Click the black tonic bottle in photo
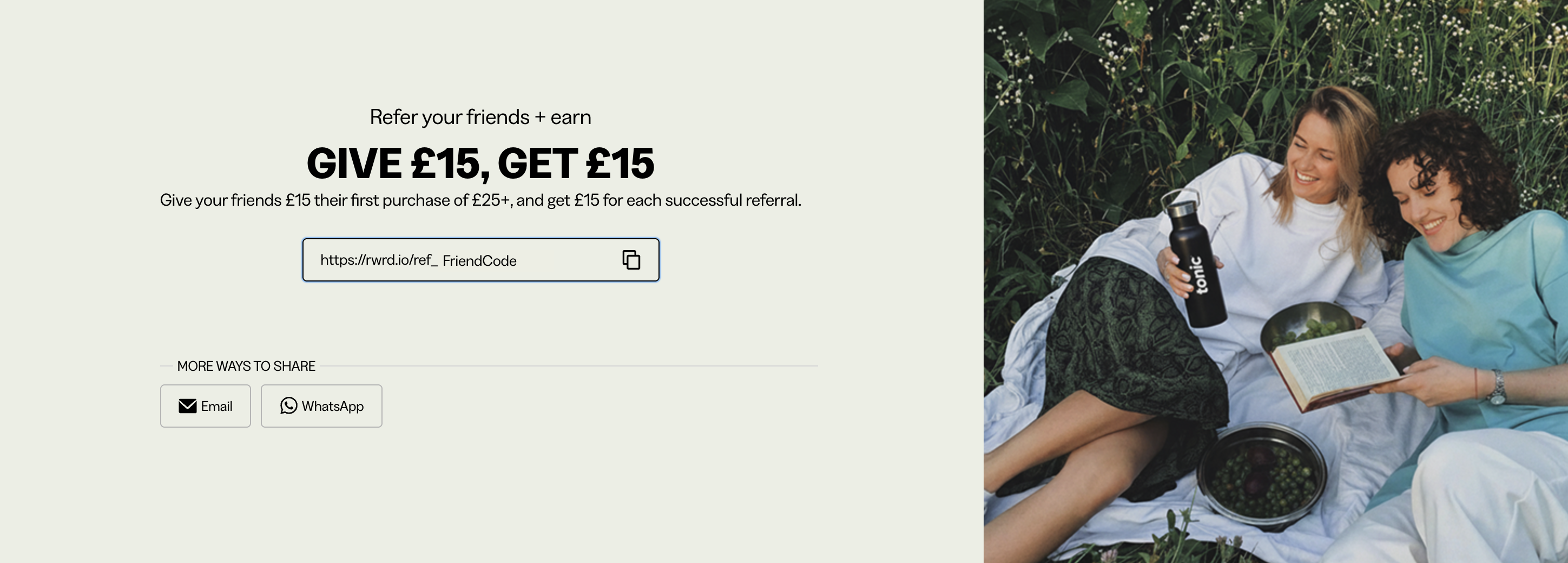Image resolution: width=1568 pixels, height=563 pixels. point(1193,259)
